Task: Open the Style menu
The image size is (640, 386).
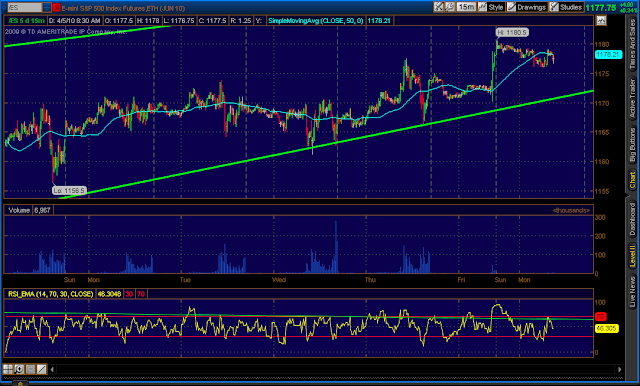Action: coord(491,7)
